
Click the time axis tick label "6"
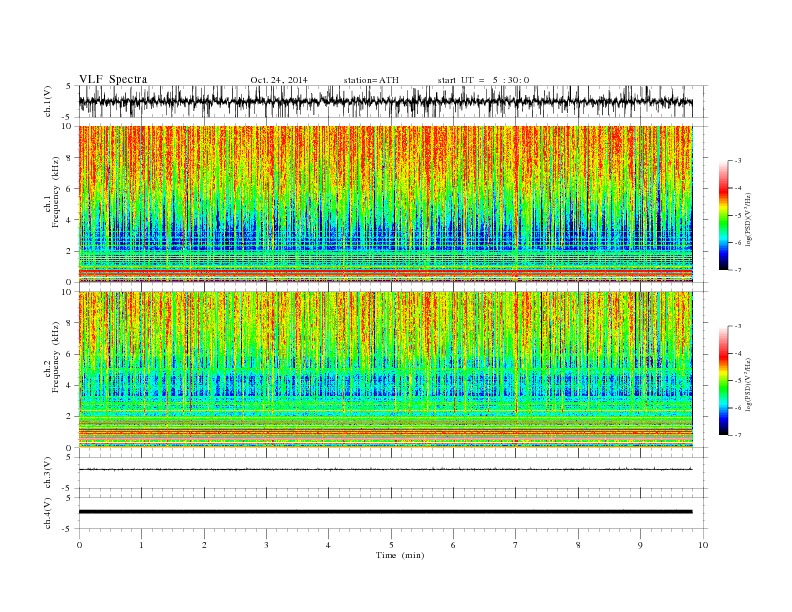tap(454, 545)
